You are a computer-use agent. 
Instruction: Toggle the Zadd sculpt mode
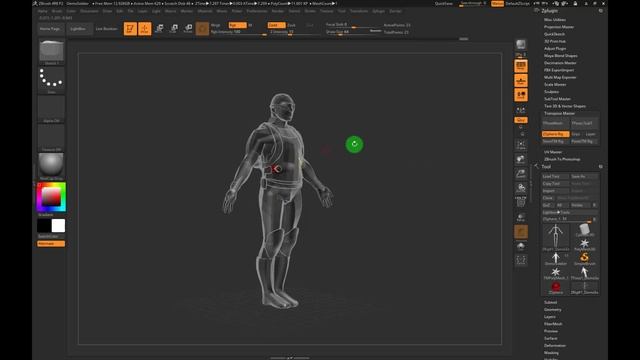tap(276, 25)
